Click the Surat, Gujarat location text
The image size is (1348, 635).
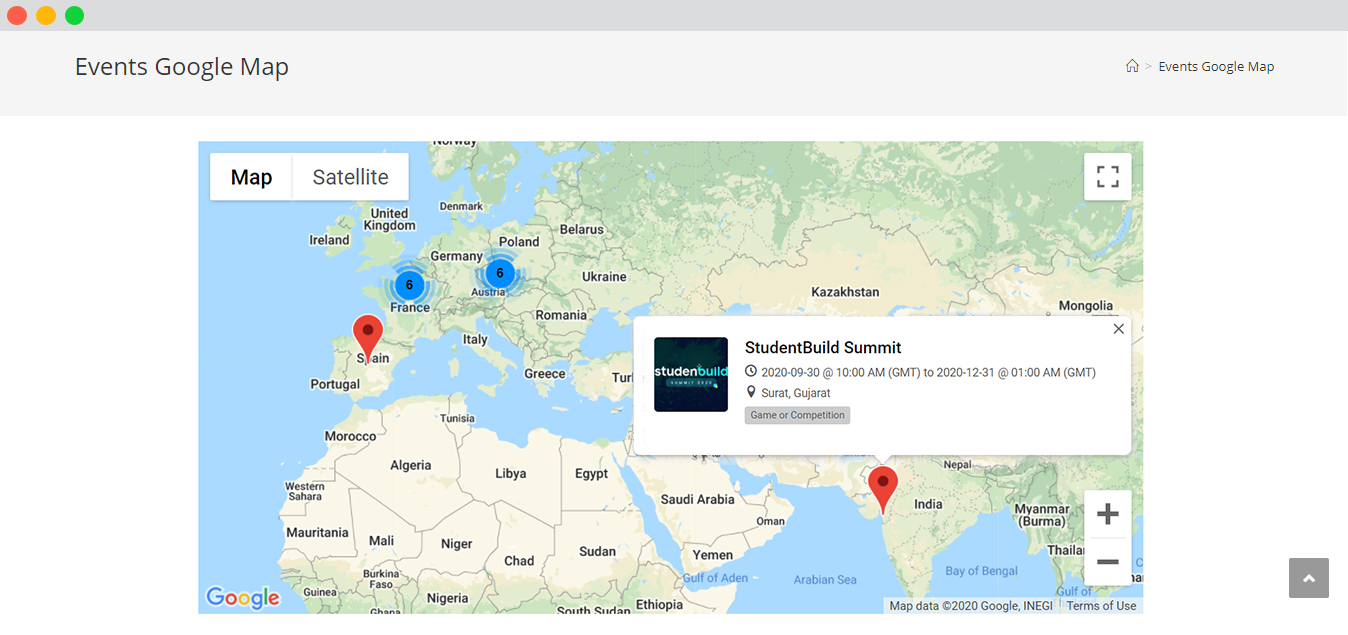tap(796, 393)
